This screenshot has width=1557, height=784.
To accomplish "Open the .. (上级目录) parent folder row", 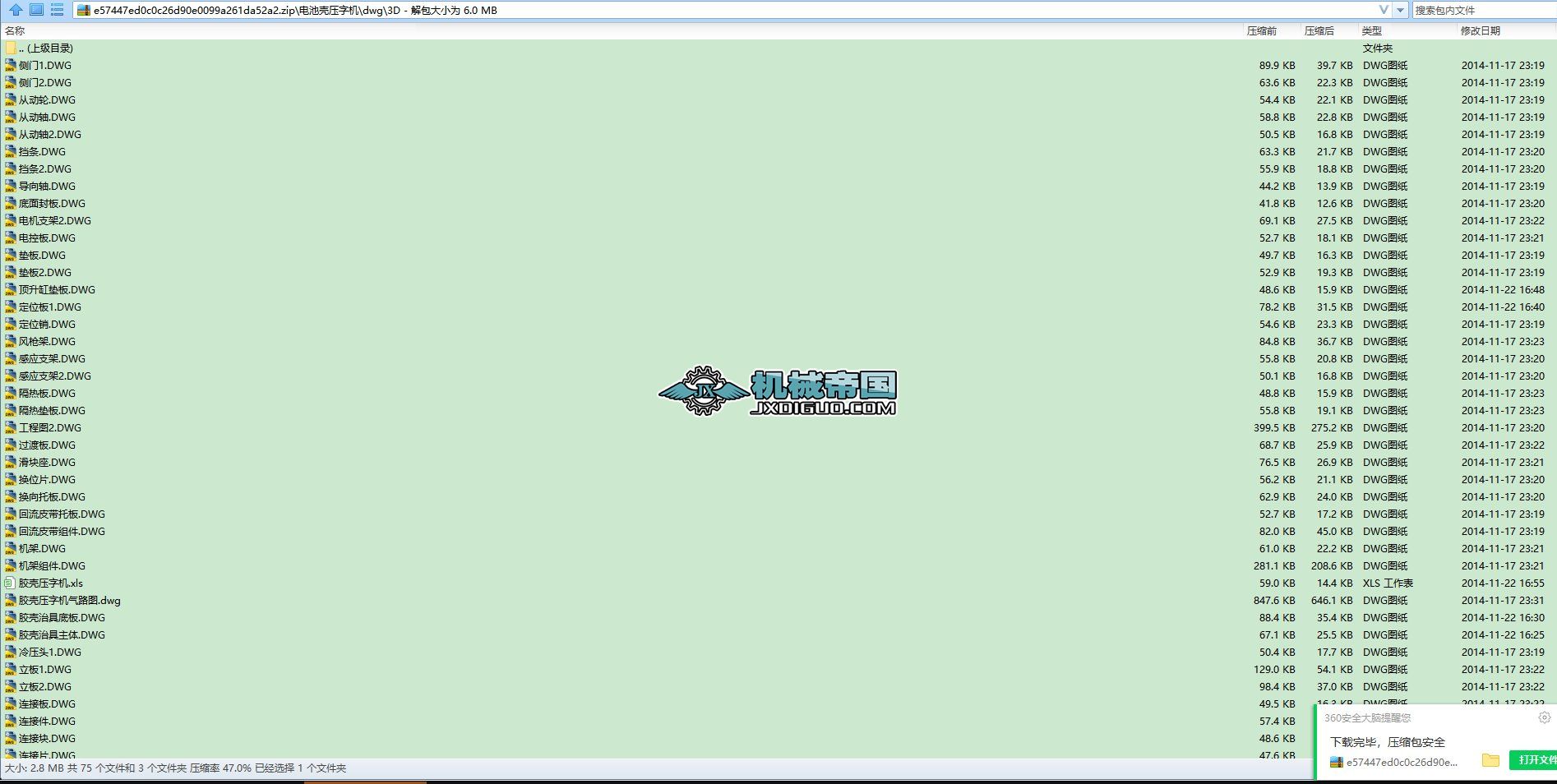I will [x=778, y=48].
